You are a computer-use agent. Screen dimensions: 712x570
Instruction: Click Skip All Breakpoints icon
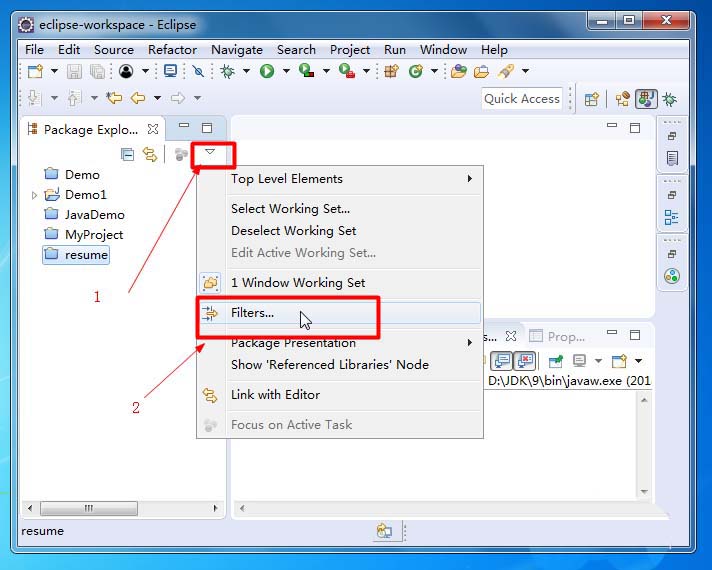tap(198, 71)
